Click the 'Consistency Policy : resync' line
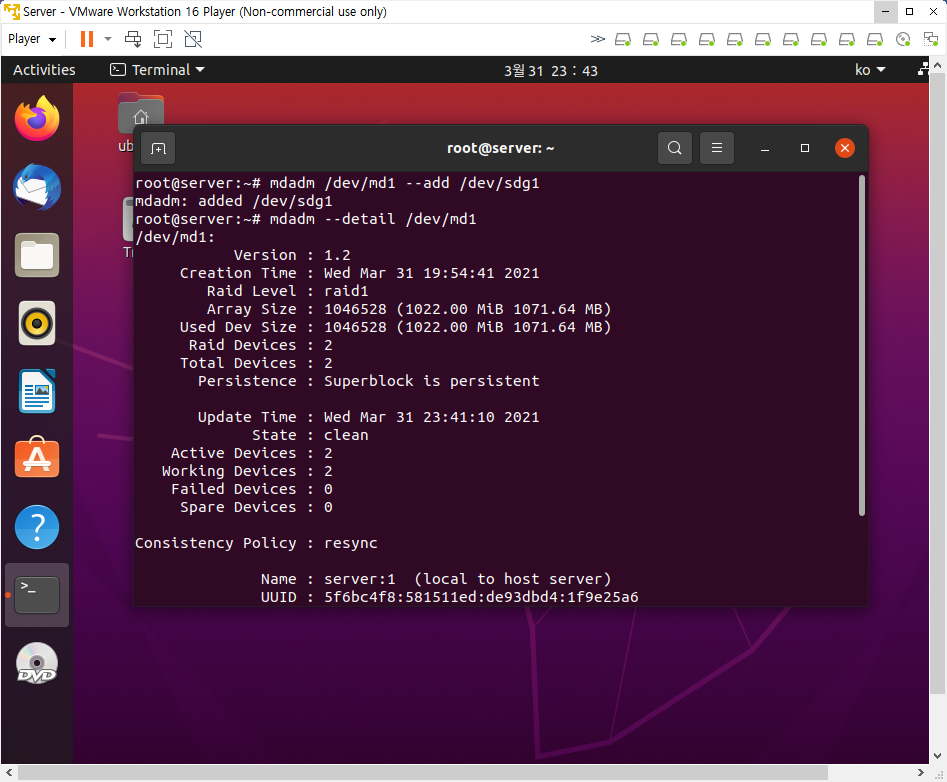 point(256,543)
